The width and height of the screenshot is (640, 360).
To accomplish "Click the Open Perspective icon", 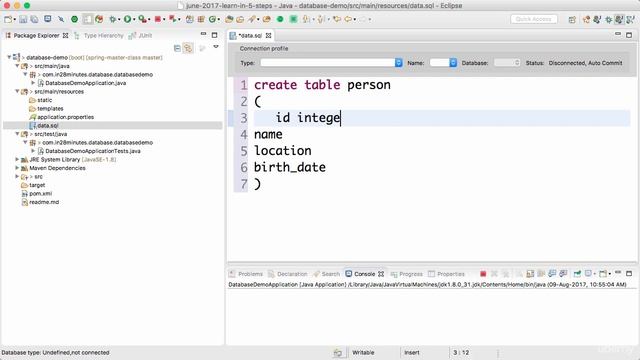I will coord(572,19).
